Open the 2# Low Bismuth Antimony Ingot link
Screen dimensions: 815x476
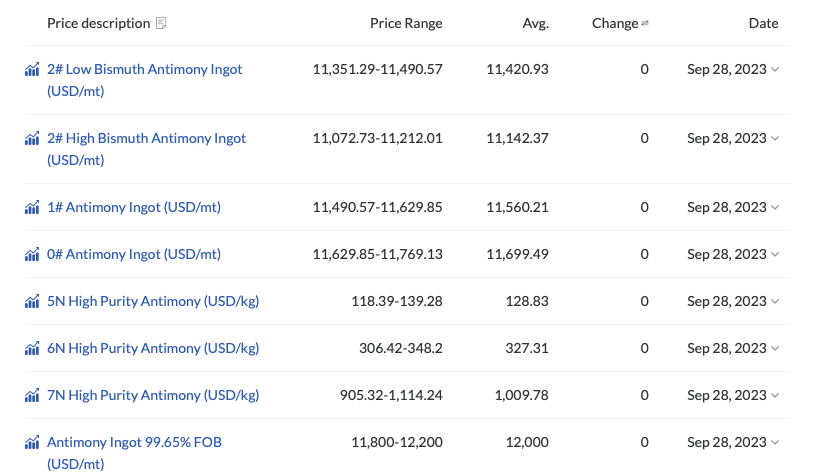pos(144,70)
